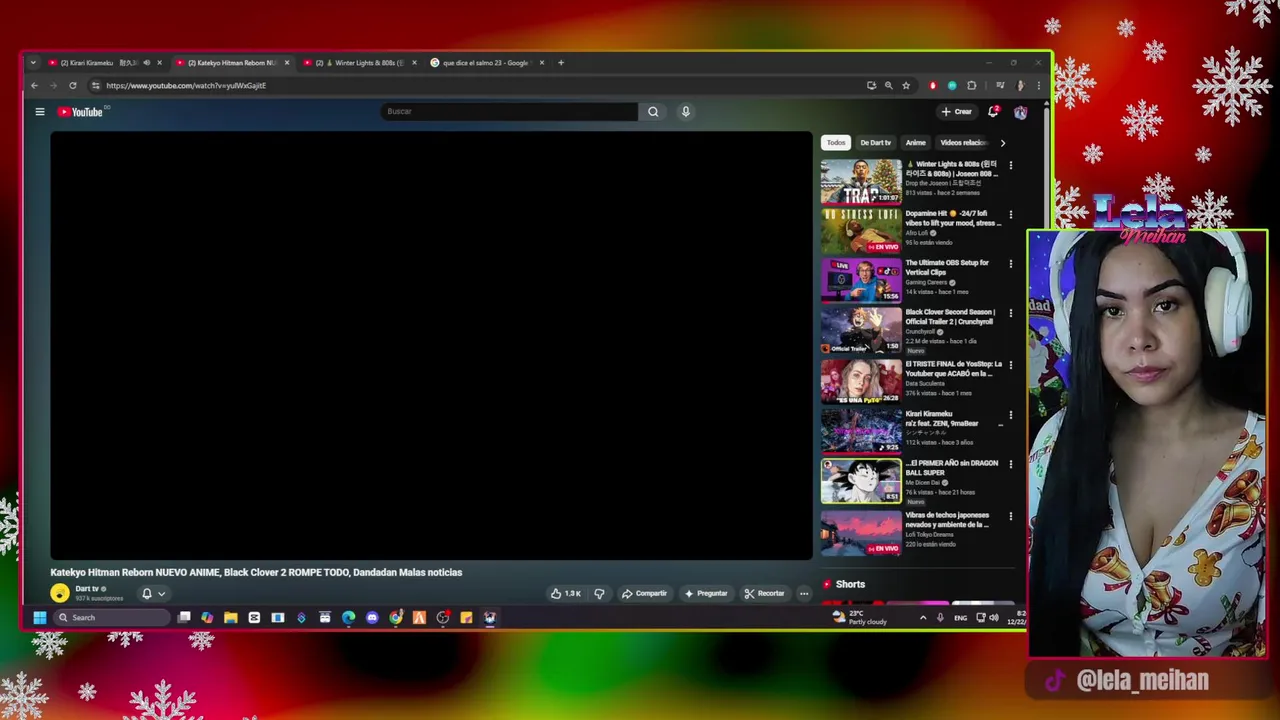Go back with the browser back arrow

[x=34, y=86]
